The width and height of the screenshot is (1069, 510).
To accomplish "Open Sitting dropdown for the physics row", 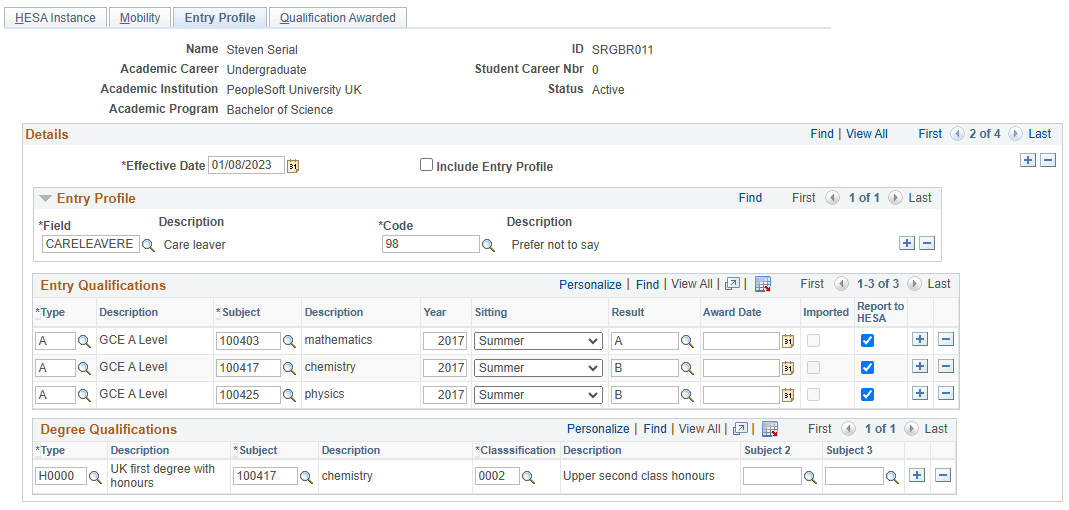I will click(538, 395).
